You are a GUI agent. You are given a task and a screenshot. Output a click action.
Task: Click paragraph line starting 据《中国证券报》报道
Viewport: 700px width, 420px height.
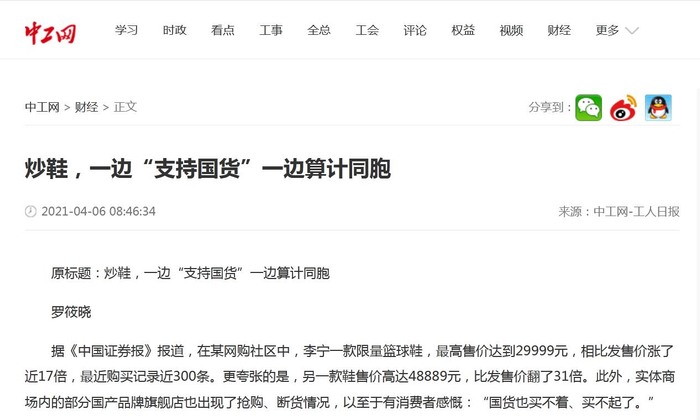click(x=362, y=351)
